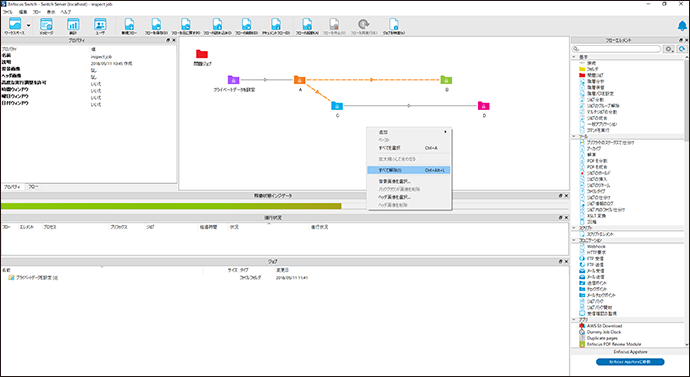Click the green health indicator progress bar
The width and height of the screenshot is (690, 377).
coord(171,206)
